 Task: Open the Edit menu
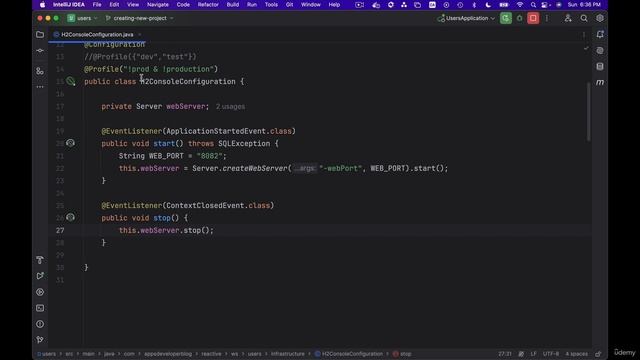114,5
